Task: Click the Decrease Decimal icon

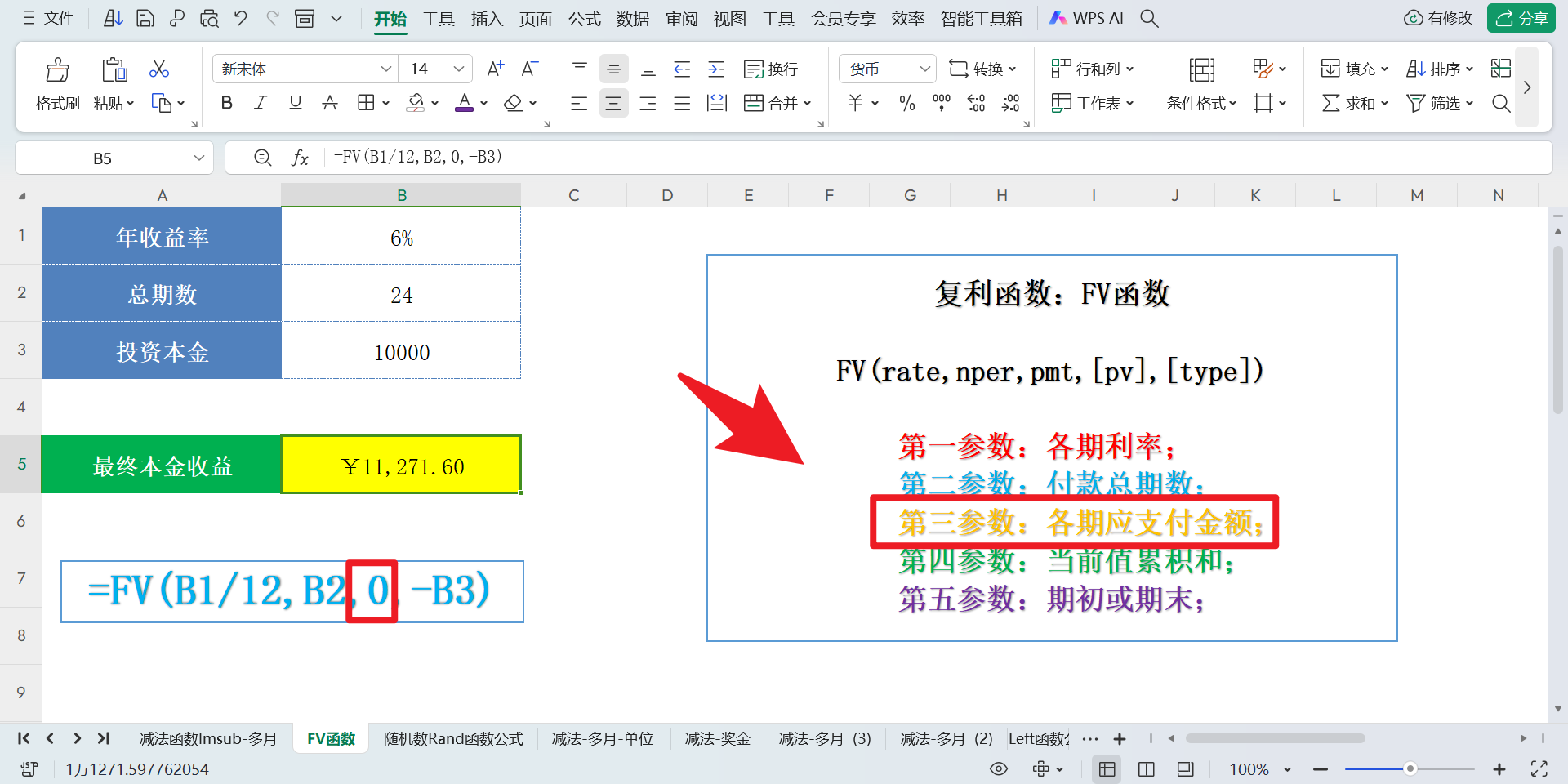Action: coord(1011,103)
